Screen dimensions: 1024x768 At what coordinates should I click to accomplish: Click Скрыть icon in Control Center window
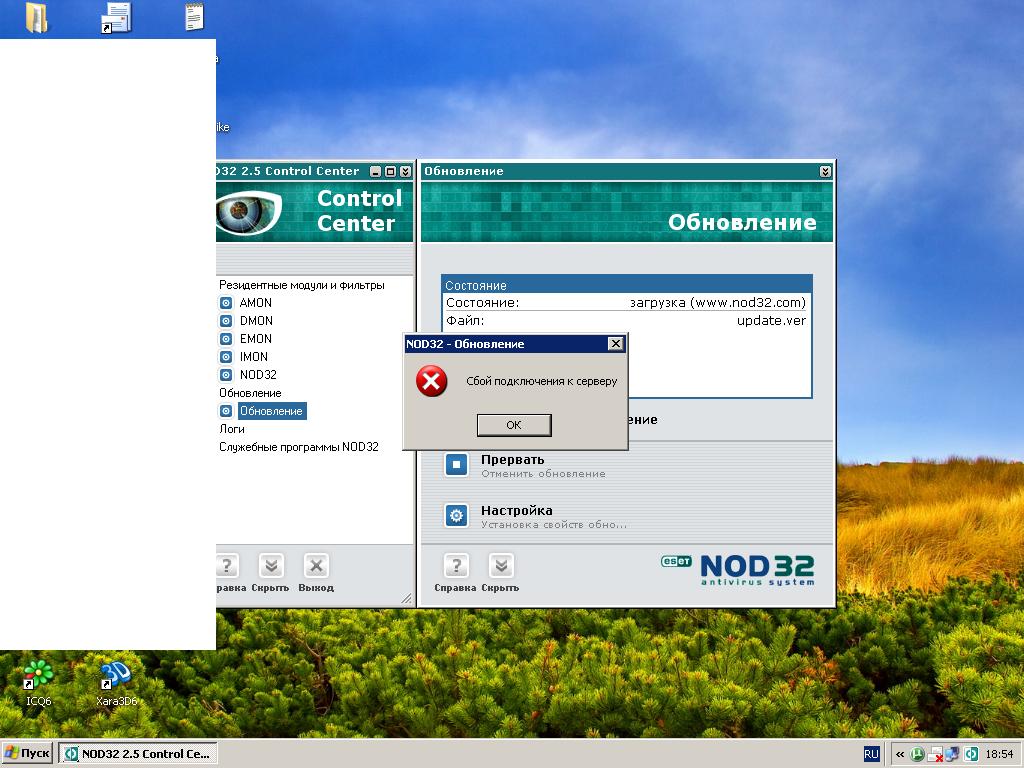coord(271,566)
